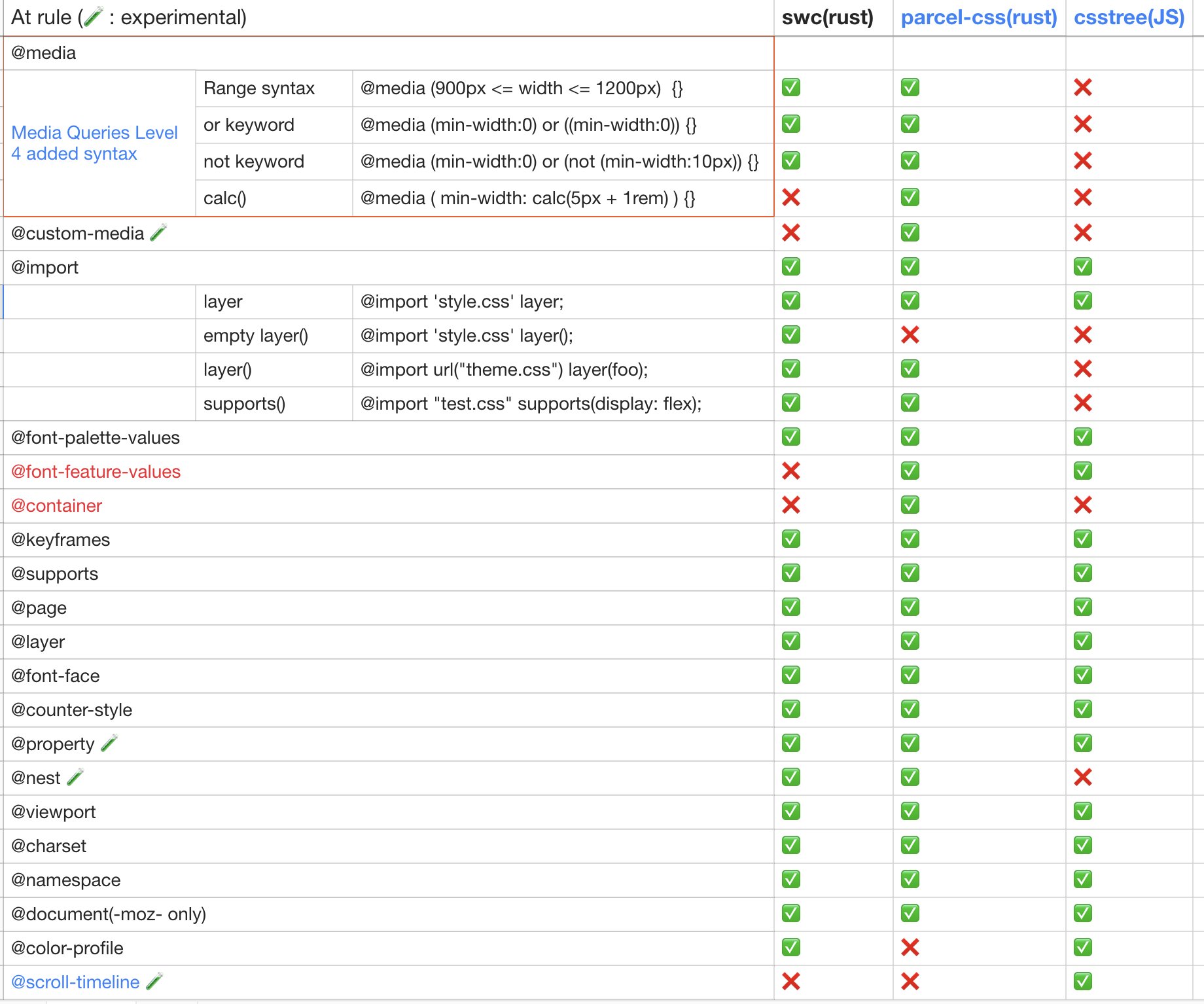
Task: Open the csstree(JS) header link
Action: click(x=1129, y=18)
